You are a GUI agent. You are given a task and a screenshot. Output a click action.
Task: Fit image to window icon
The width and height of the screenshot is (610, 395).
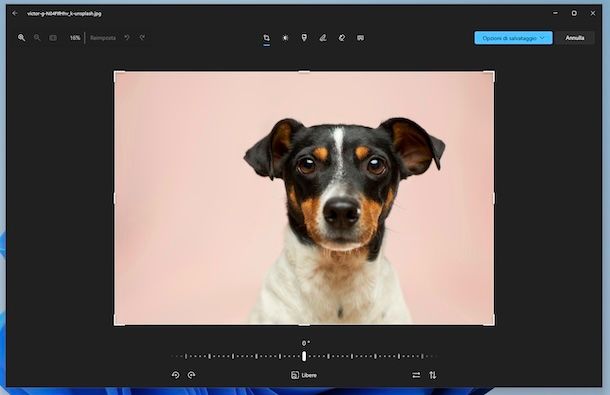tap(53, 38)
